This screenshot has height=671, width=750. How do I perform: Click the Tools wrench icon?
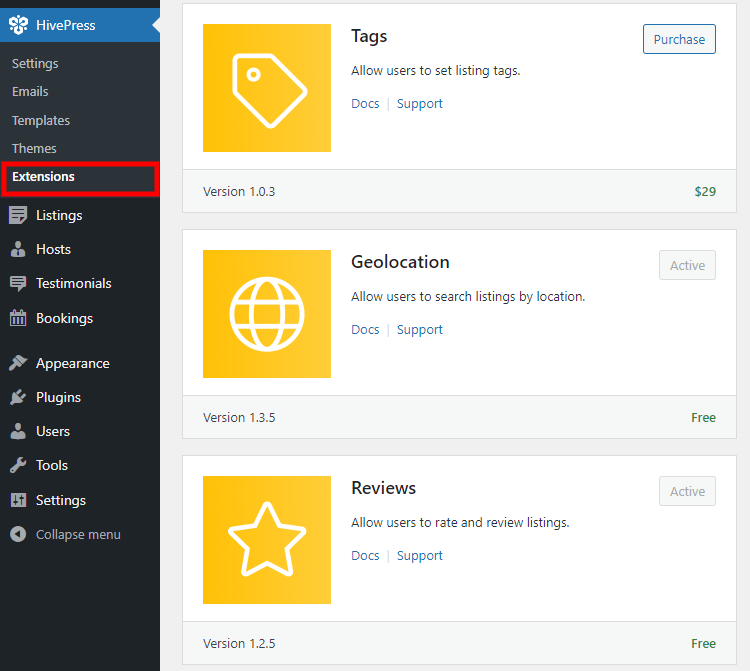[18, 465]
